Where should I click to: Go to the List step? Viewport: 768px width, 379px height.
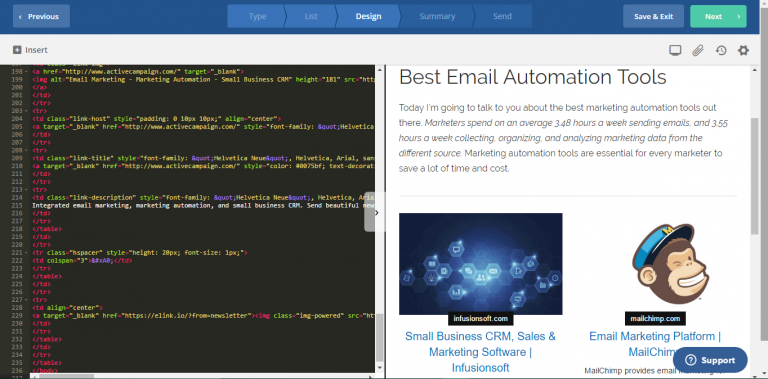click(x=311, y=16)
